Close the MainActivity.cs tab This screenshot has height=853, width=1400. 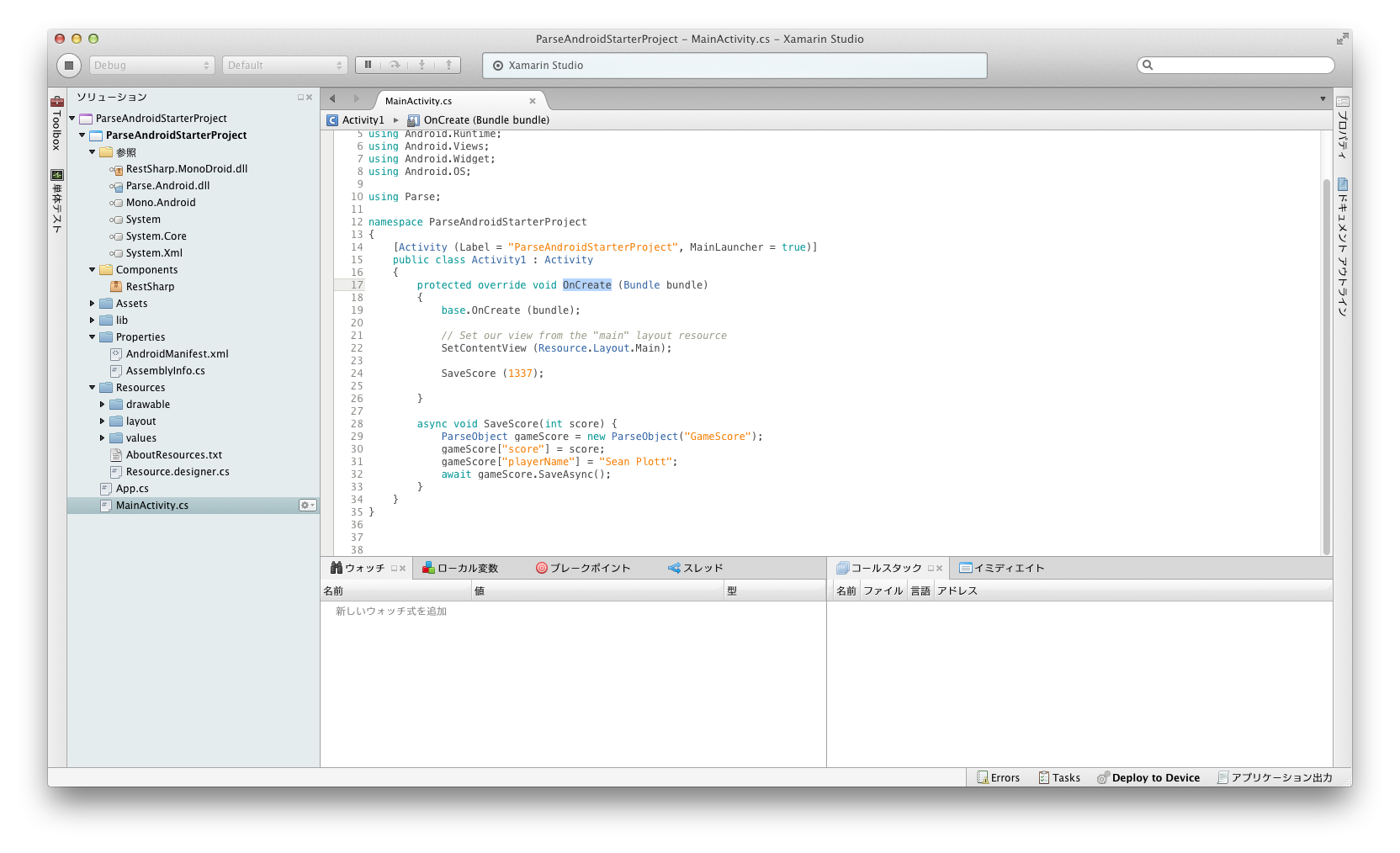(x=533, y=101)
